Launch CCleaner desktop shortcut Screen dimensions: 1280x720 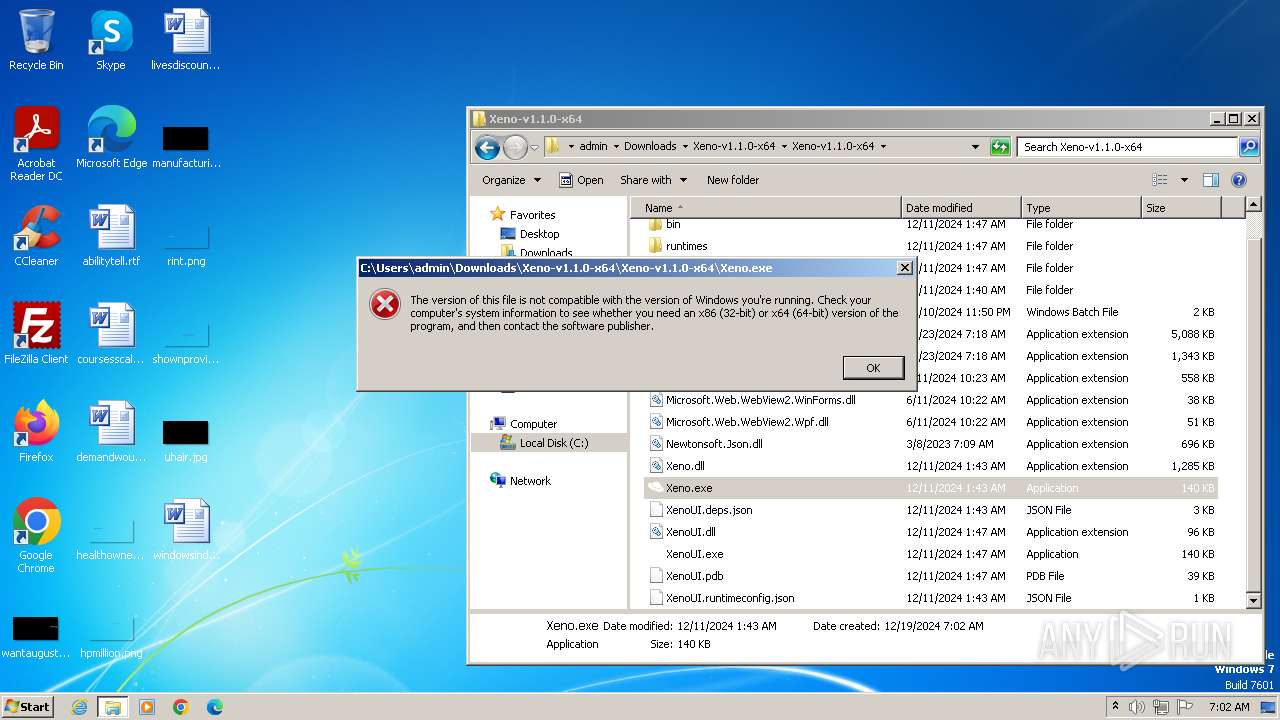pyautogui.click(x=36, y=236)
